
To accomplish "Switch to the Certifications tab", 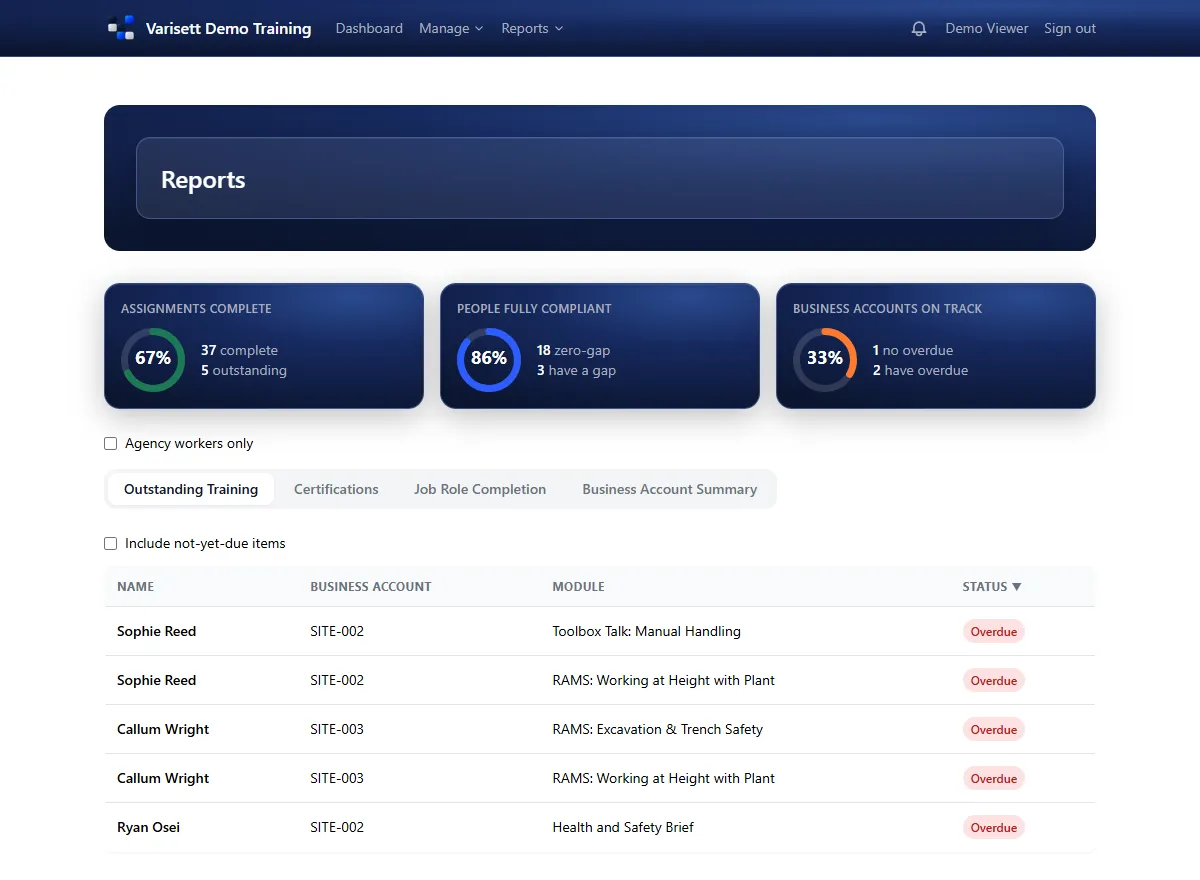I will point(336,489).
